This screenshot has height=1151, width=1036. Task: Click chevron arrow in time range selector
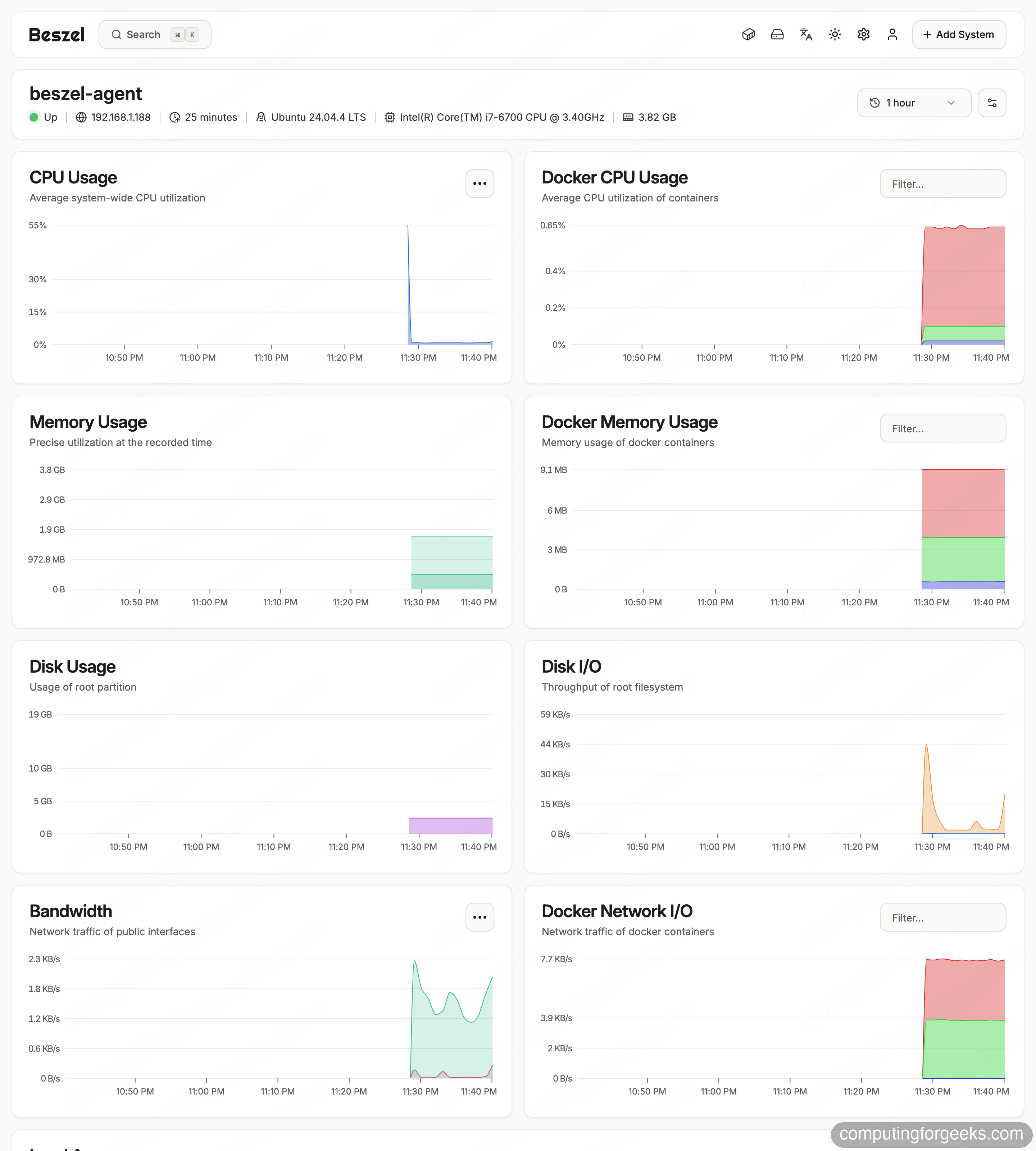click(x=951, y=103)
